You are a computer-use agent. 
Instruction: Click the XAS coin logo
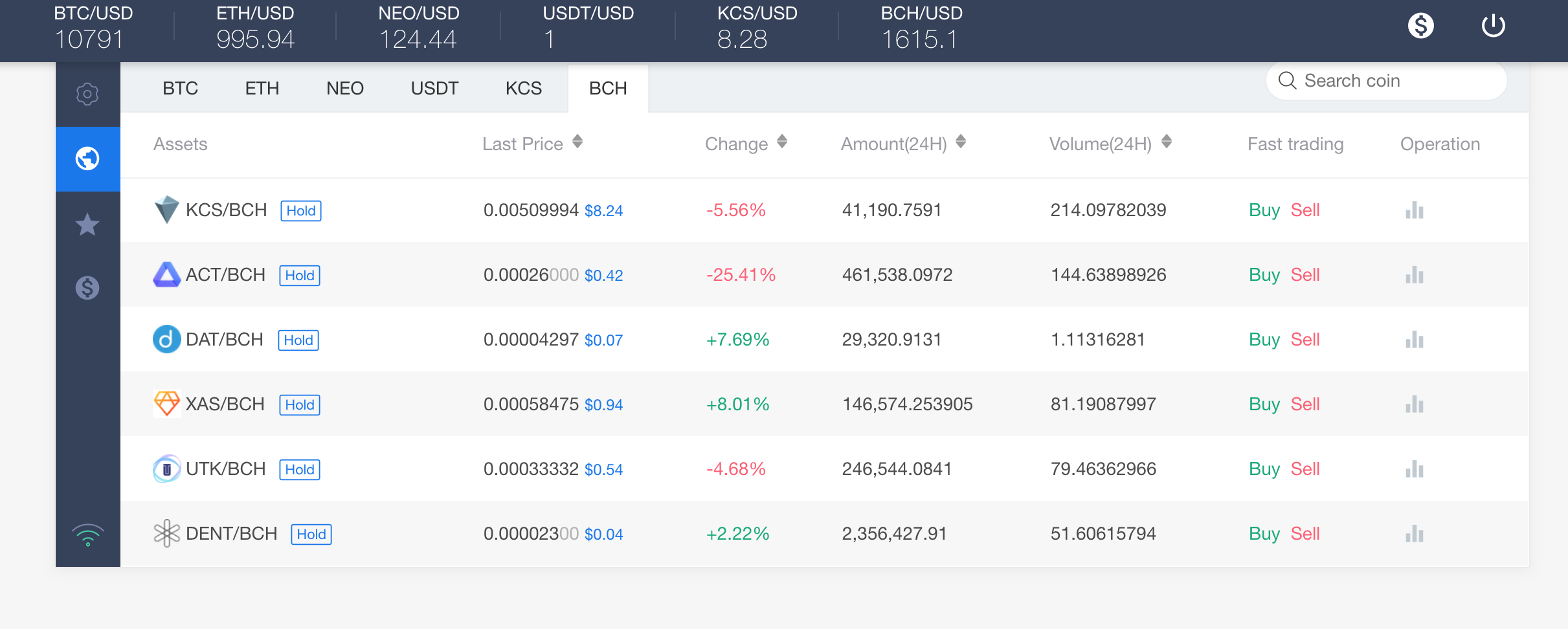166,404
